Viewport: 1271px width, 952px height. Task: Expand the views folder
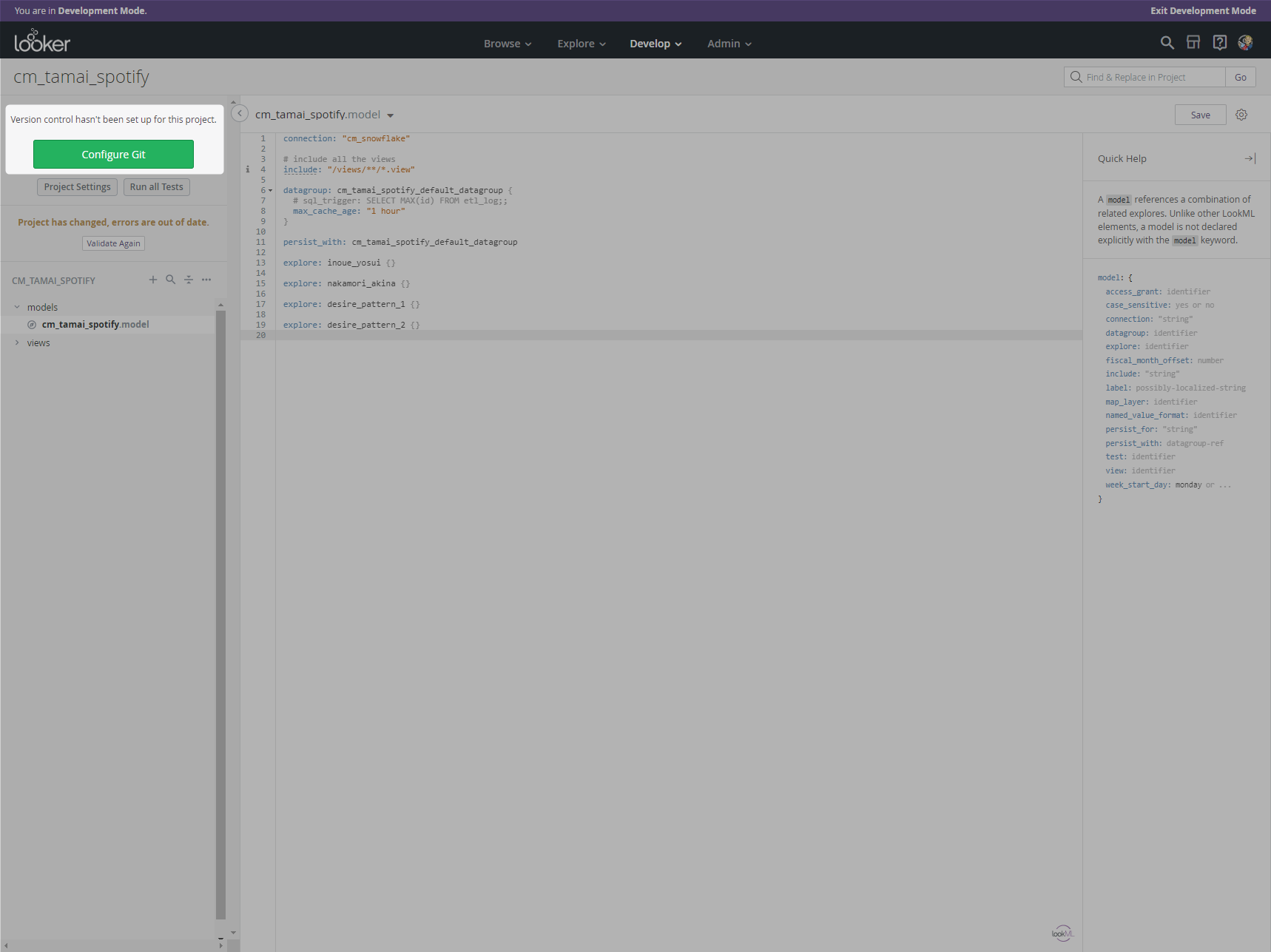pos(17,342)
